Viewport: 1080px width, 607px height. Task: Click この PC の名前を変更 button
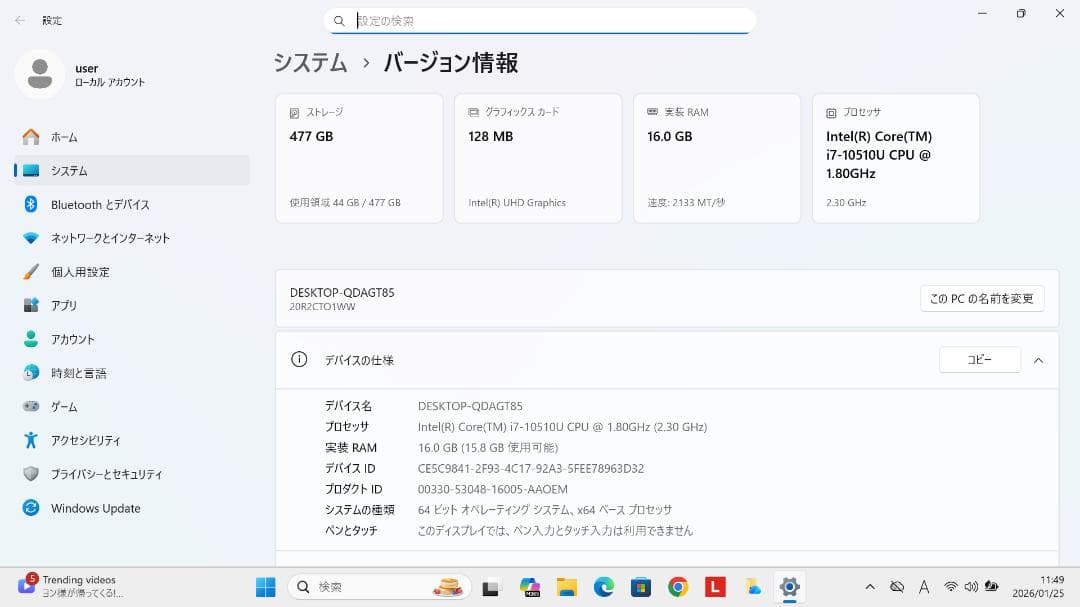coord(982,298)
